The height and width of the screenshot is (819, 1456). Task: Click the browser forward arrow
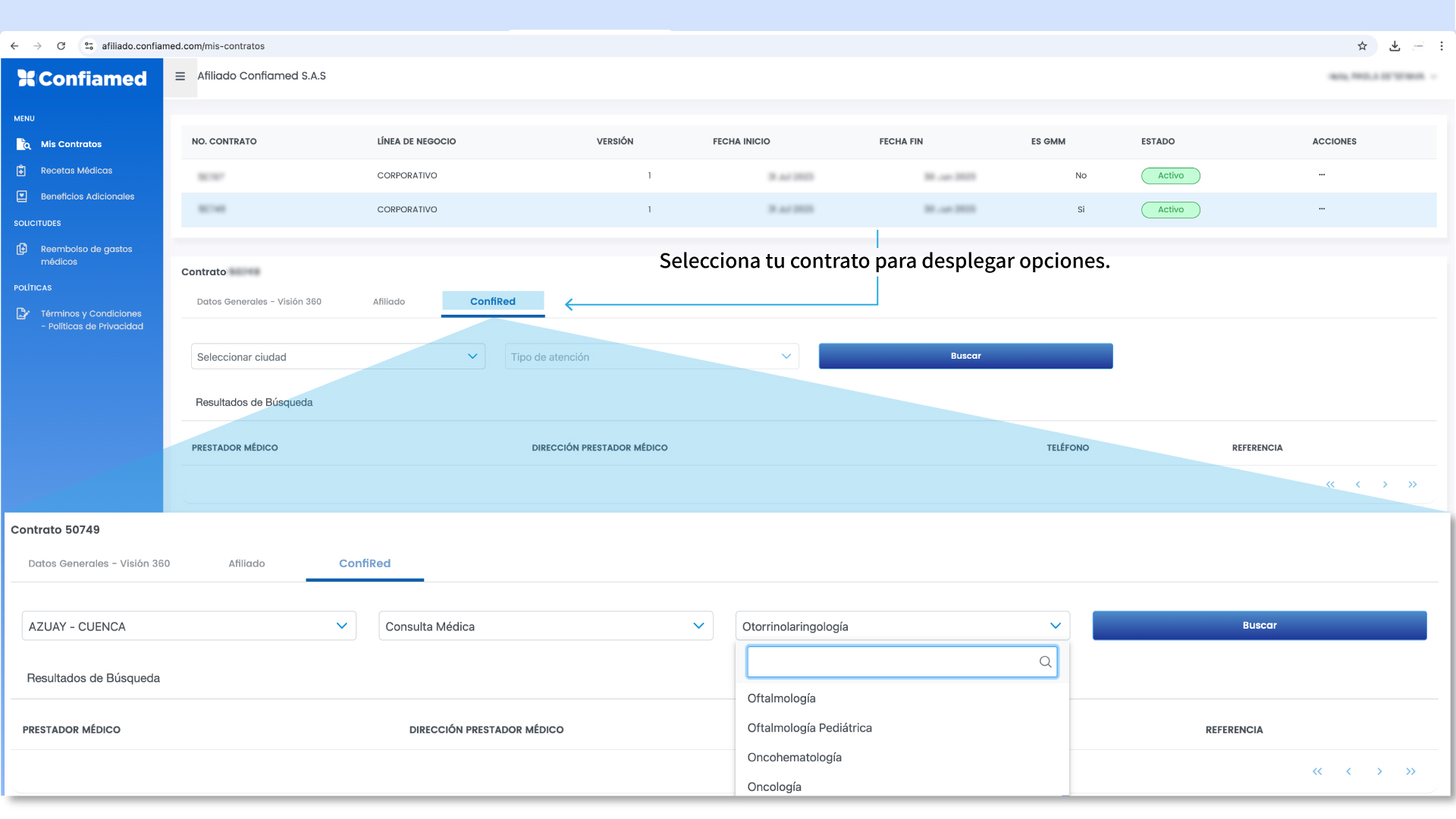(x=37, y=46)
